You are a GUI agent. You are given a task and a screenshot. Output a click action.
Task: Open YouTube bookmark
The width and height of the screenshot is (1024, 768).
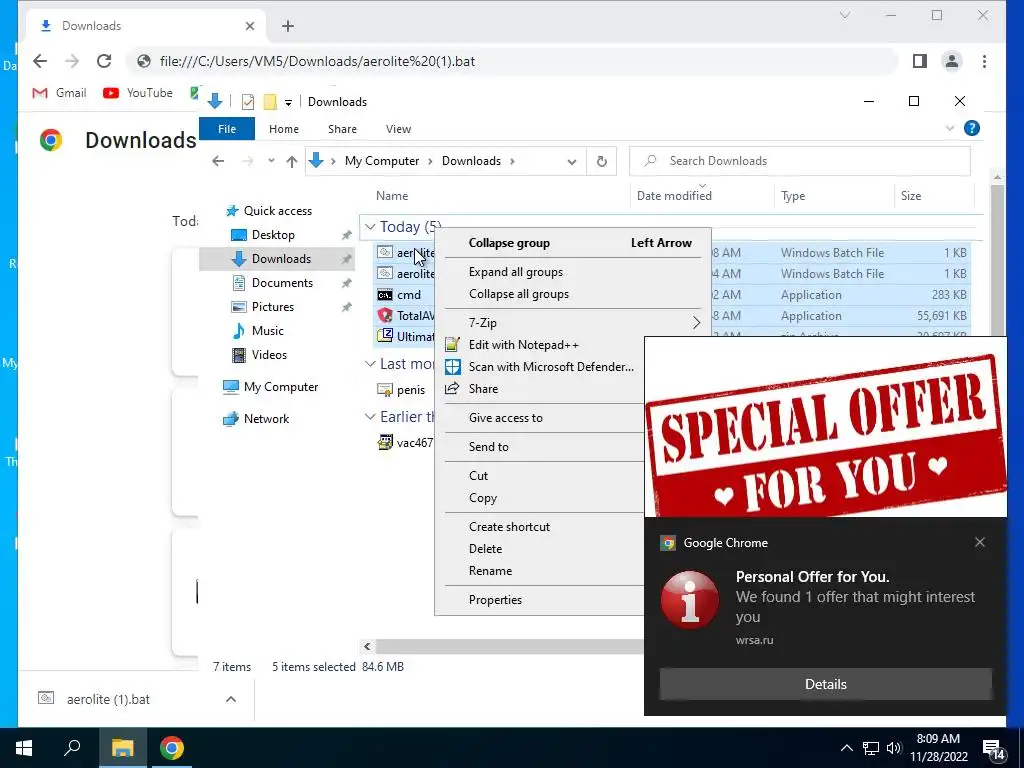[138, 93]
